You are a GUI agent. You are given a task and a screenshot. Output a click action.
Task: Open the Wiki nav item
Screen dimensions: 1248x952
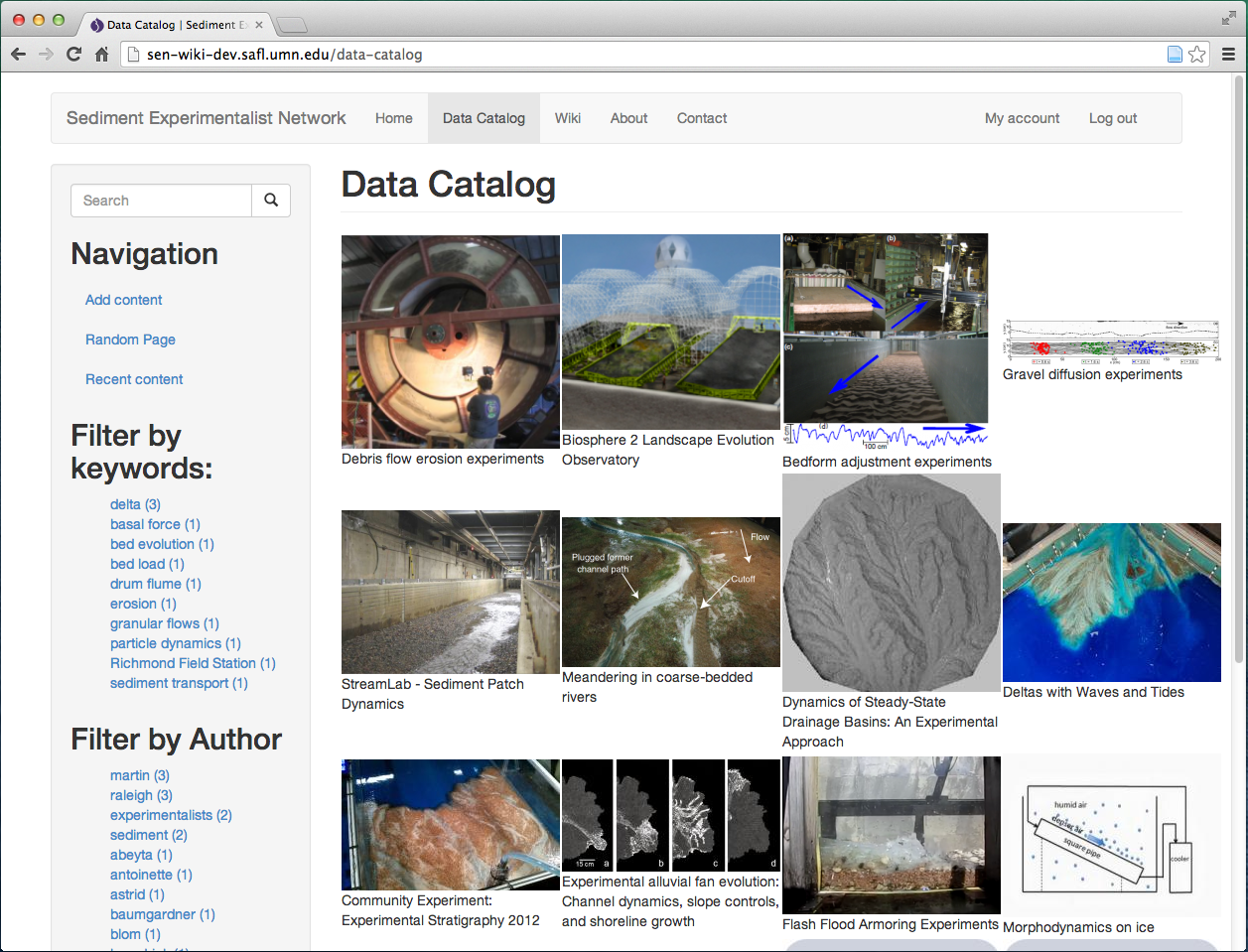pyautogui.click(x=568, y=118)
